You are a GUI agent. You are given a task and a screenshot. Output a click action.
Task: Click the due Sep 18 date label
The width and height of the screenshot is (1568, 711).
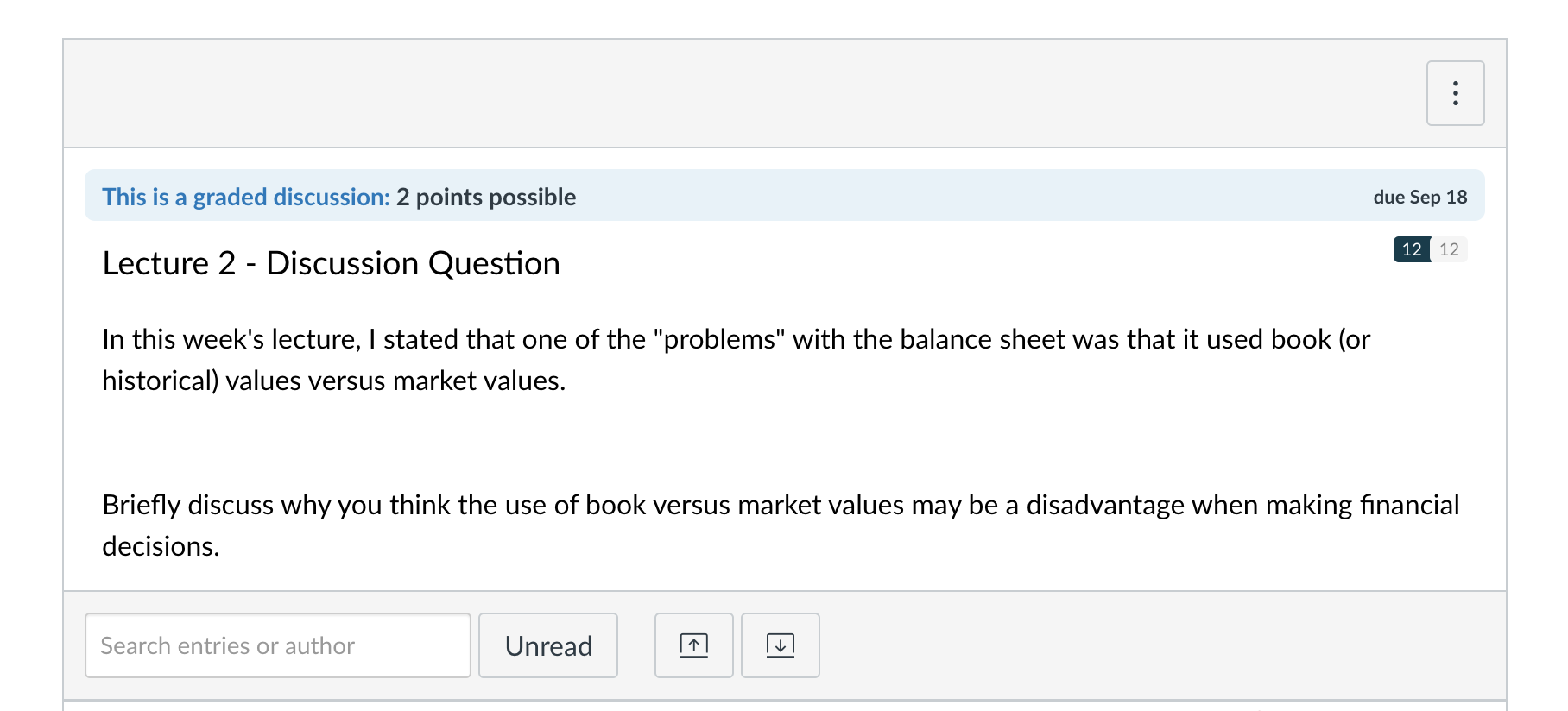[x=1419, y=197]
